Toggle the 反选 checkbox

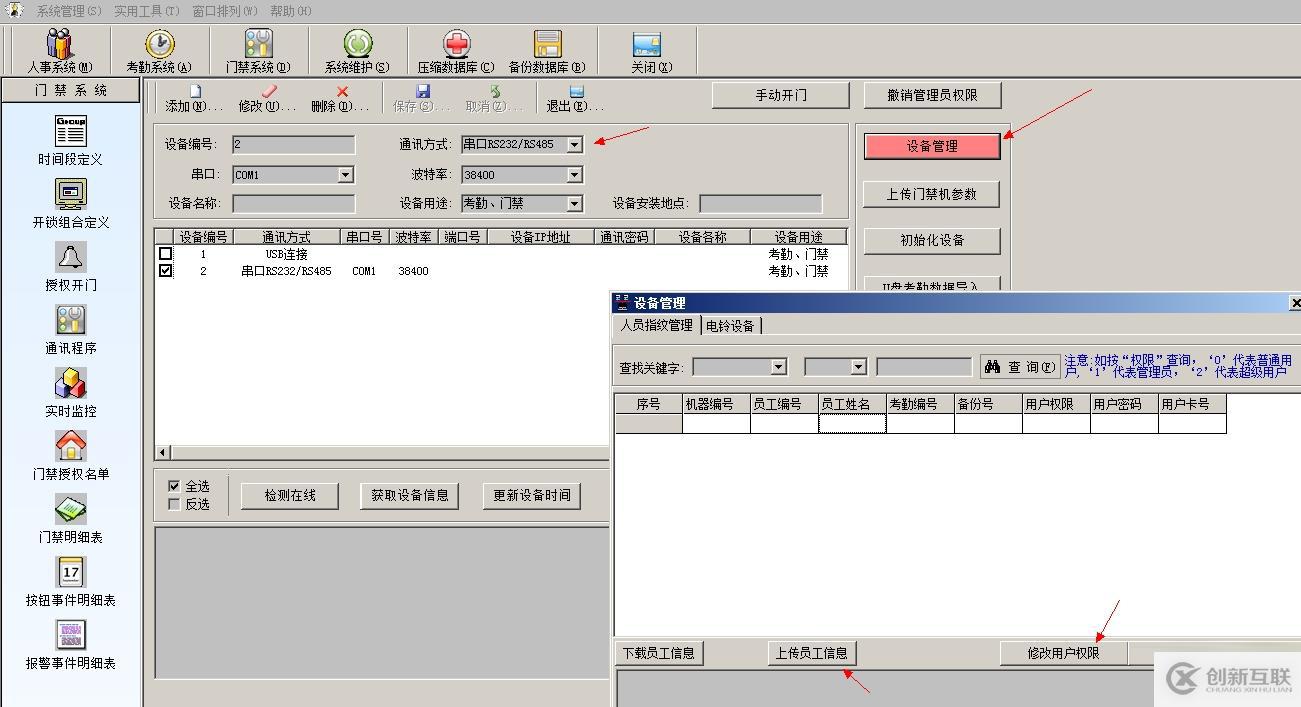(x=174, y=504)
